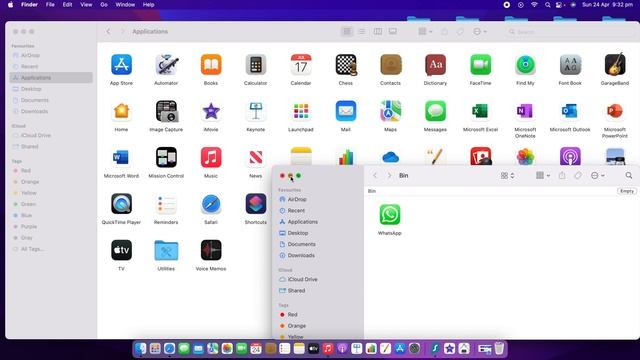Open the Finder menu in menu bar
The image size is (640, 360).
point(29,4)
